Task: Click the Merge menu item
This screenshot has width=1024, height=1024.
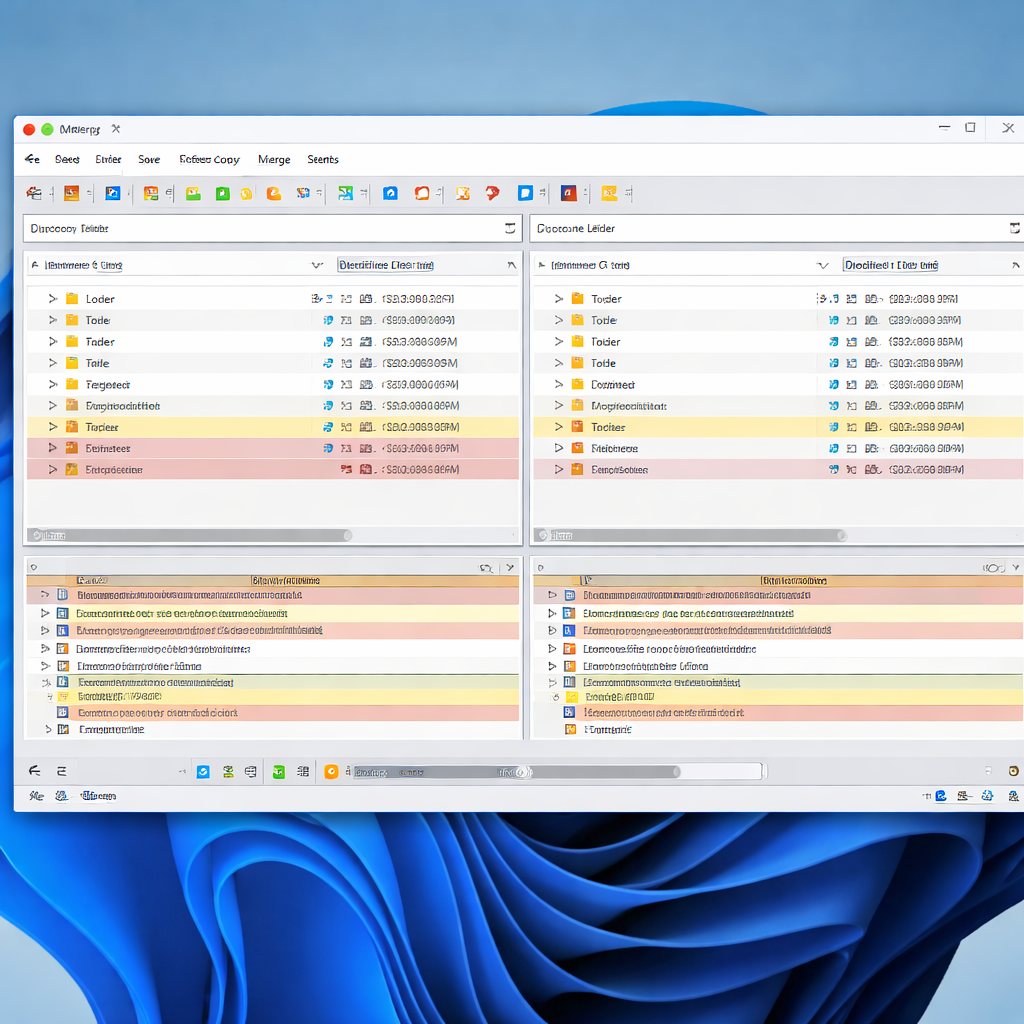Action: click(x=274, y=159)
